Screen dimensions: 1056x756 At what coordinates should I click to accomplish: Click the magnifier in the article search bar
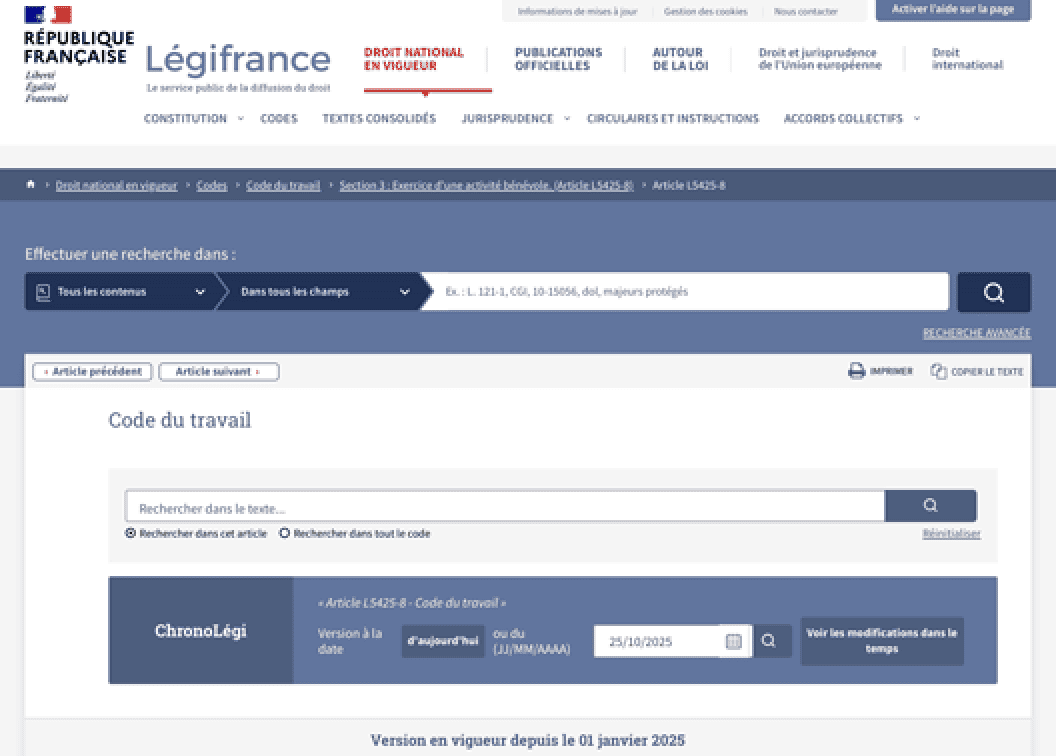(931, 507)
